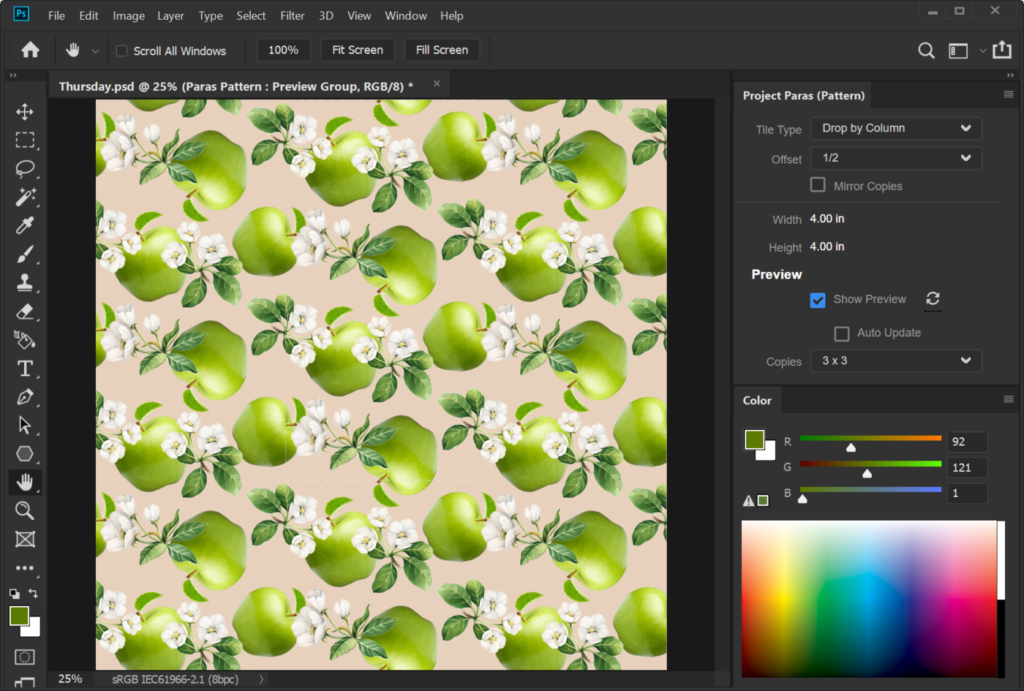Click the Fit Screen button

[357, 50]
